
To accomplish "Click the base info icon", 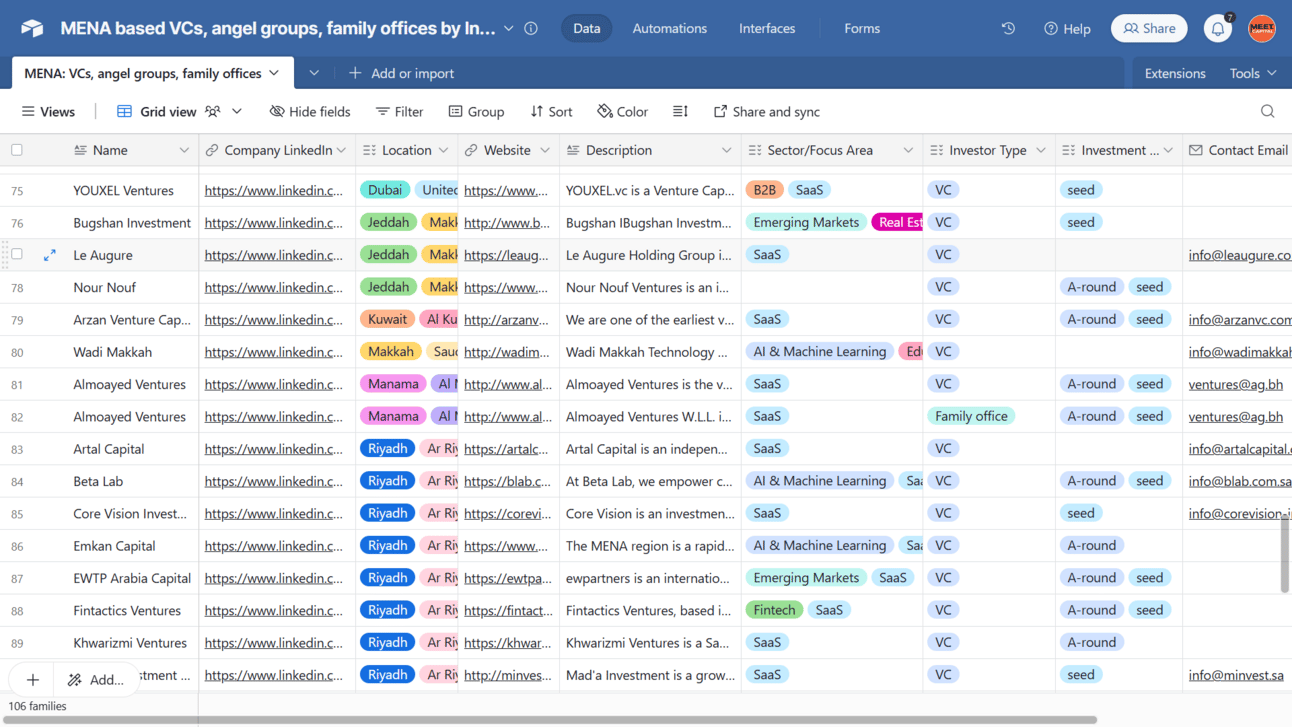I will (531, 28).
